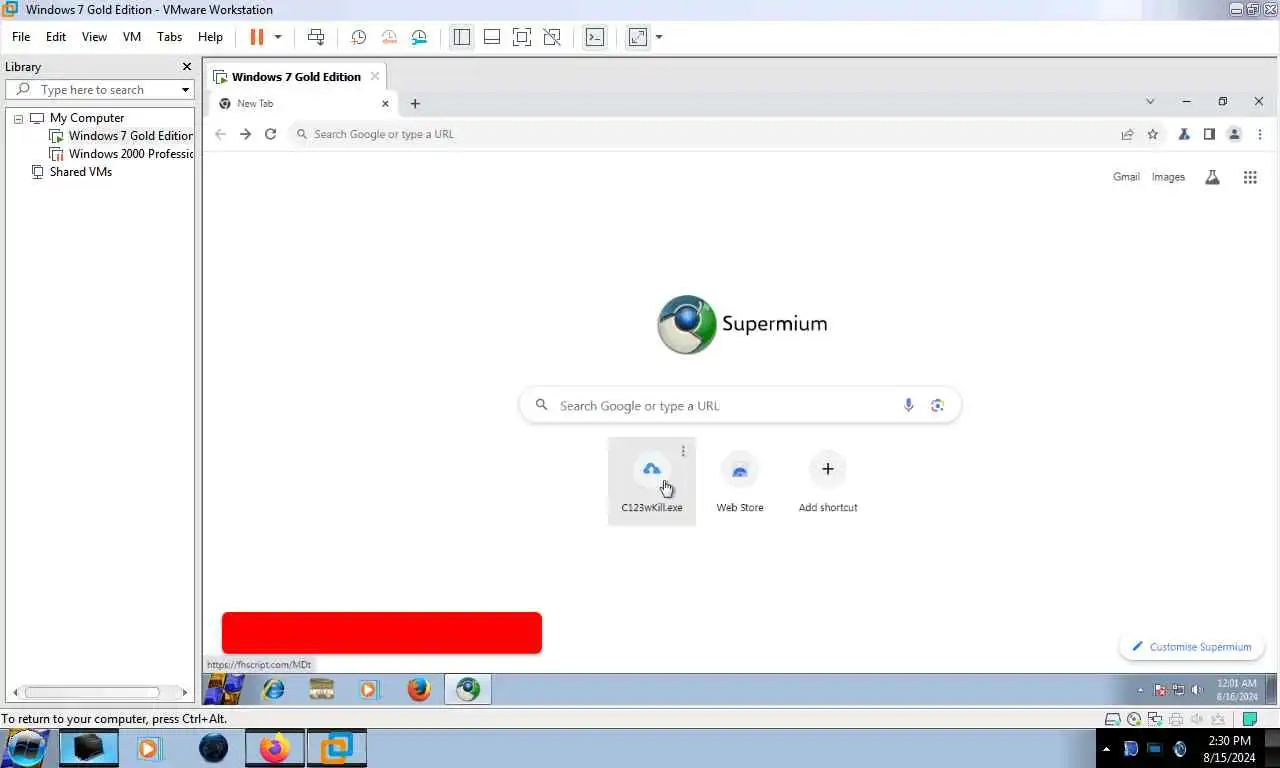Open the VMware View menu
This screenshot has width=1280, height=768.
[x=94, y=37]
